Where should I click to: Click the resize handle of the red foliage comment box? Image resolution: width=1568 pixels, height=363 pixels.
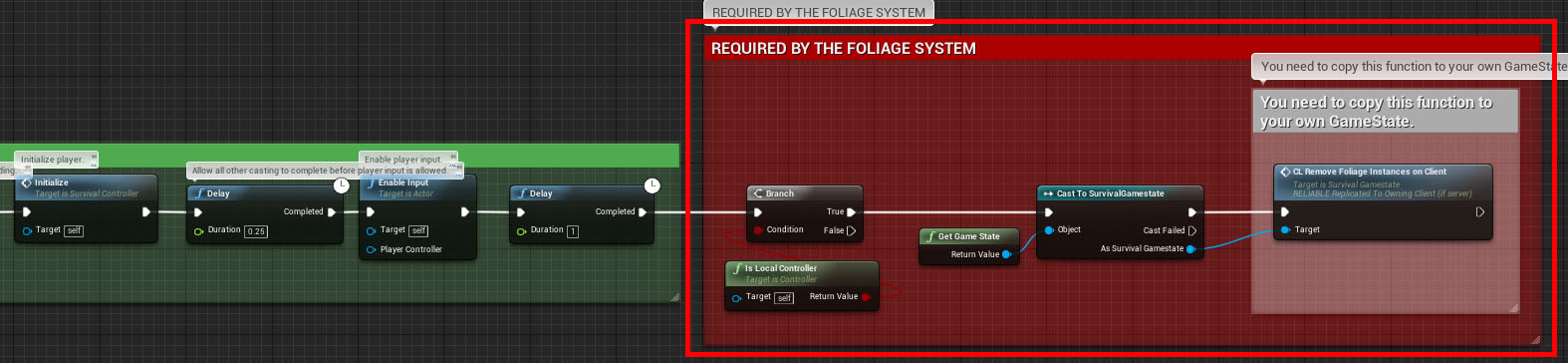tap(1535, 340)
